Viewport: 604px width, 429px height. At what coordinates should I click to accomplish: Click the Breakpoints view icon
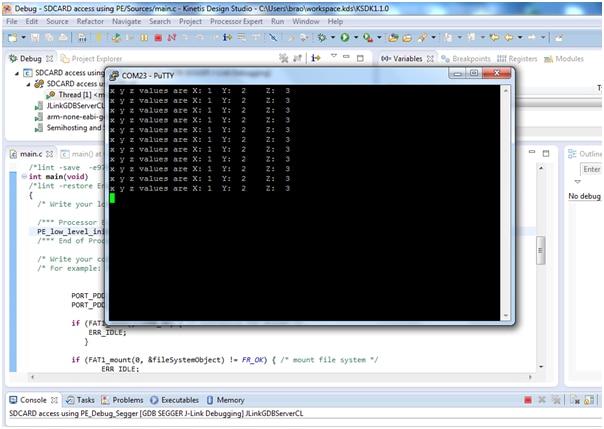point(445,59)
